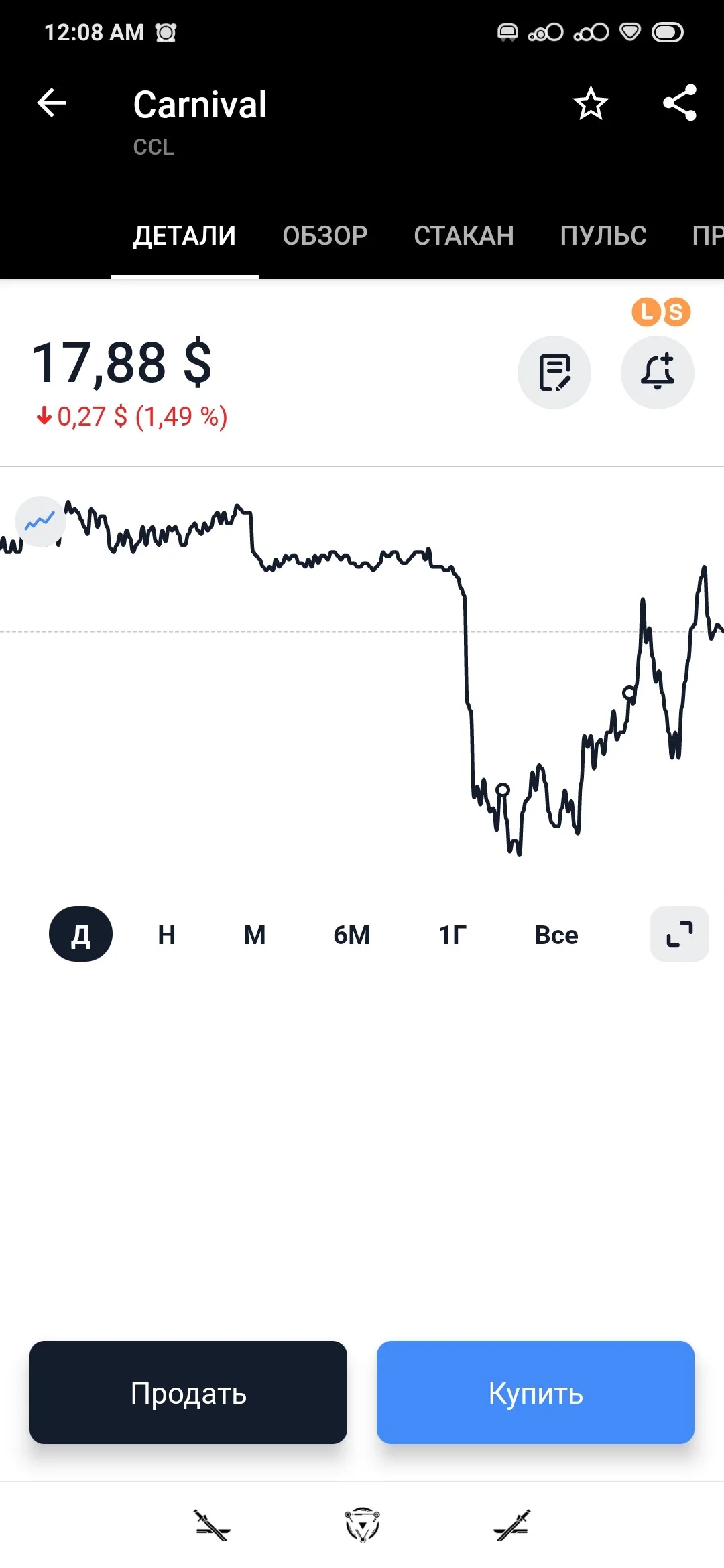The height and width of the screenshot is (1568, 724).
Task: Go back with the arrow icon
Action: [x=52, y=103]
